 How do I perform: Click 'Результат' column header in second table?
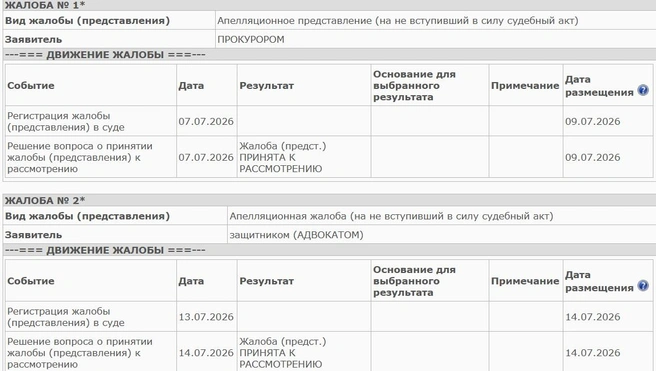(266, 281)
